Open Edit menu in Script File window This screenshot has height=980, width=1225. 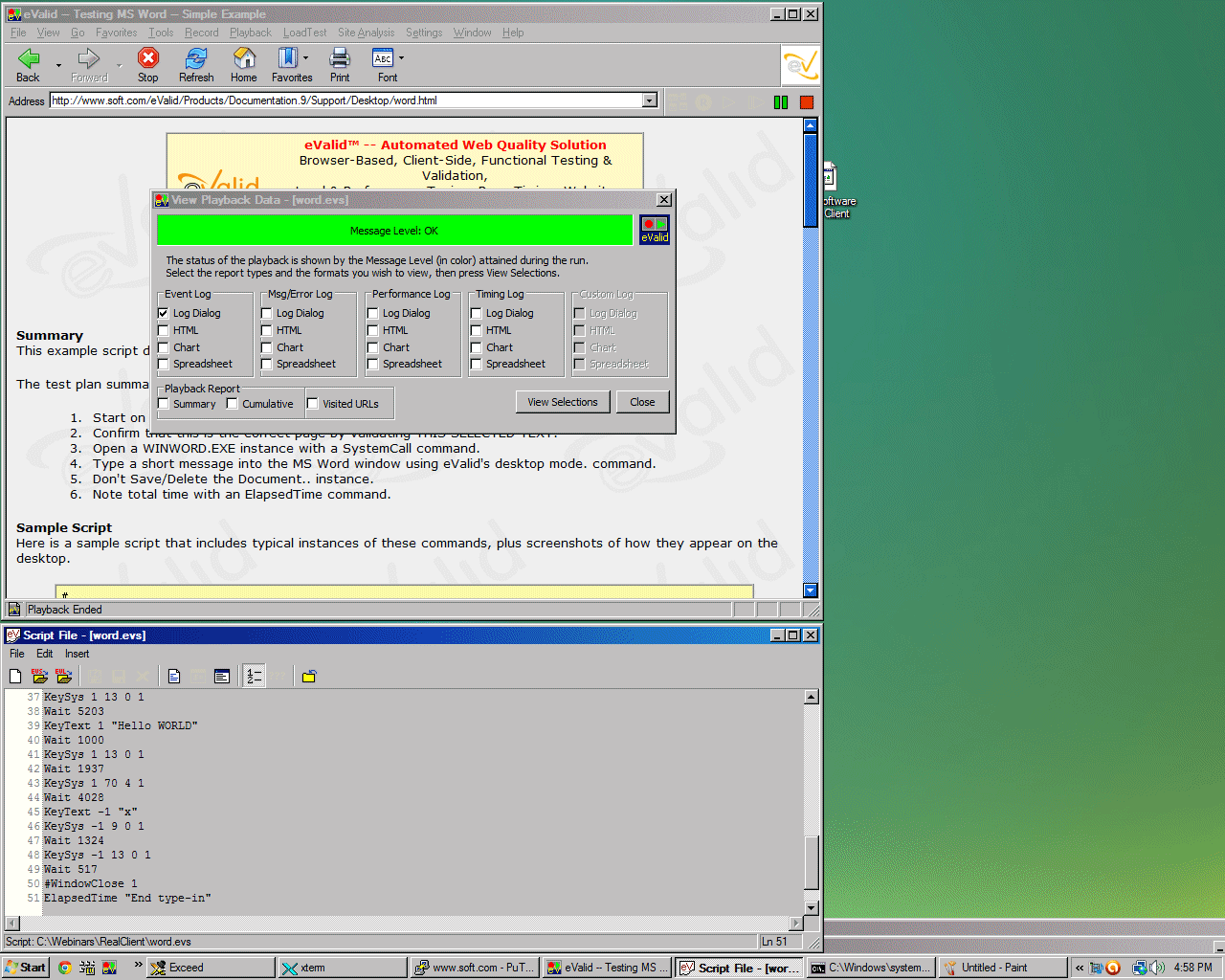click(x=45, y=654)
